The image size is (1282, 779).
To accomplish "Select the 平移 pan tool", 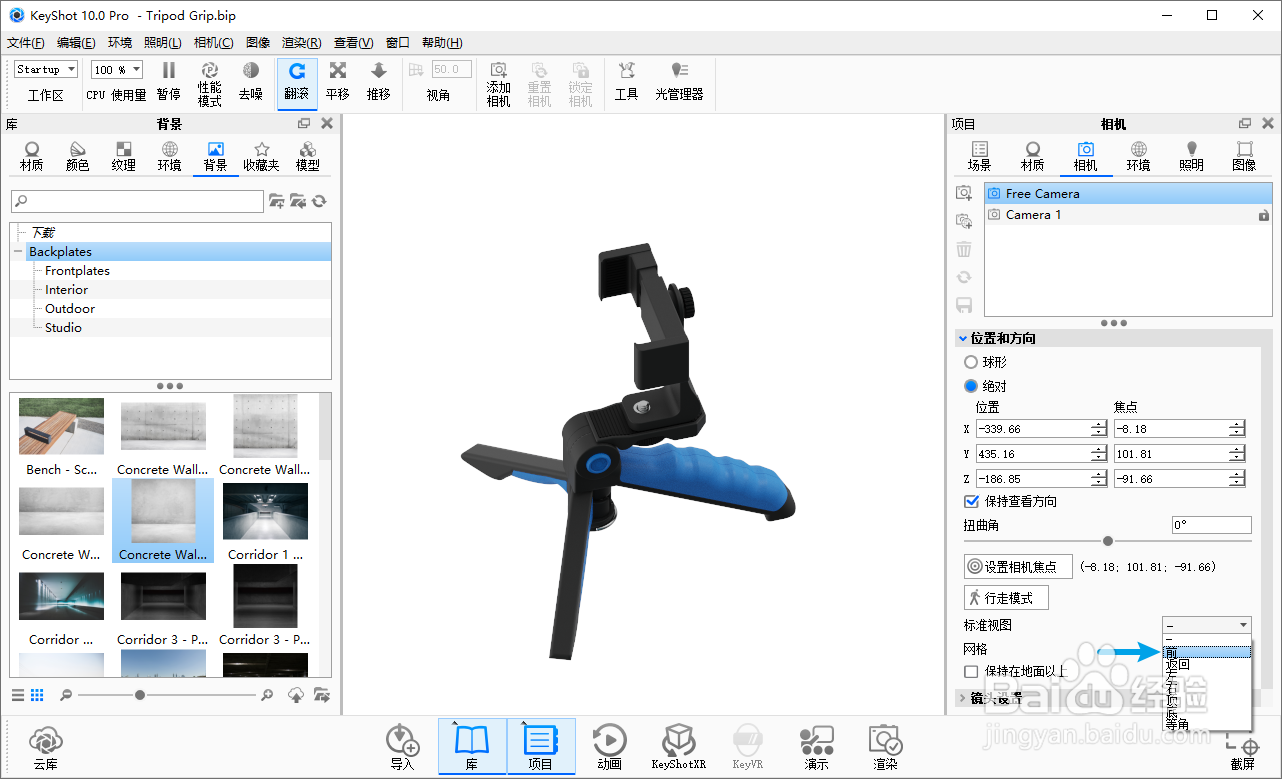I will tap(338, 82).
